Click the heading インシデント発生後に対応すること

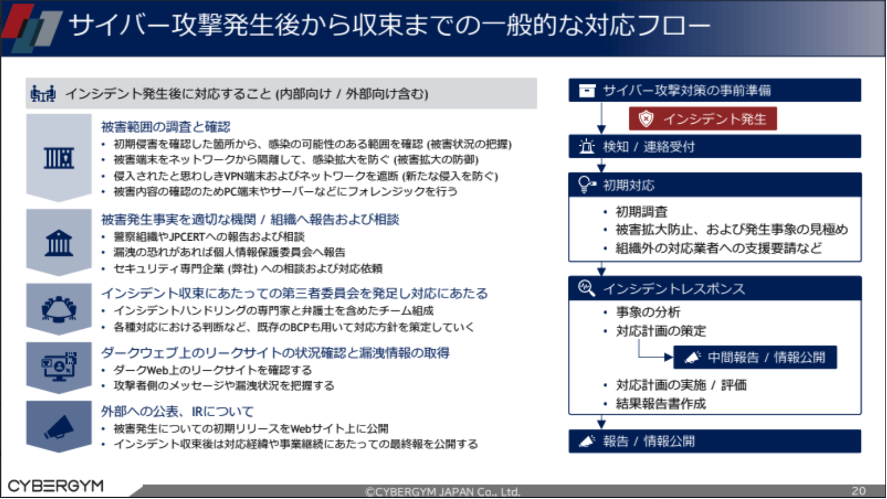coord(247,93)
